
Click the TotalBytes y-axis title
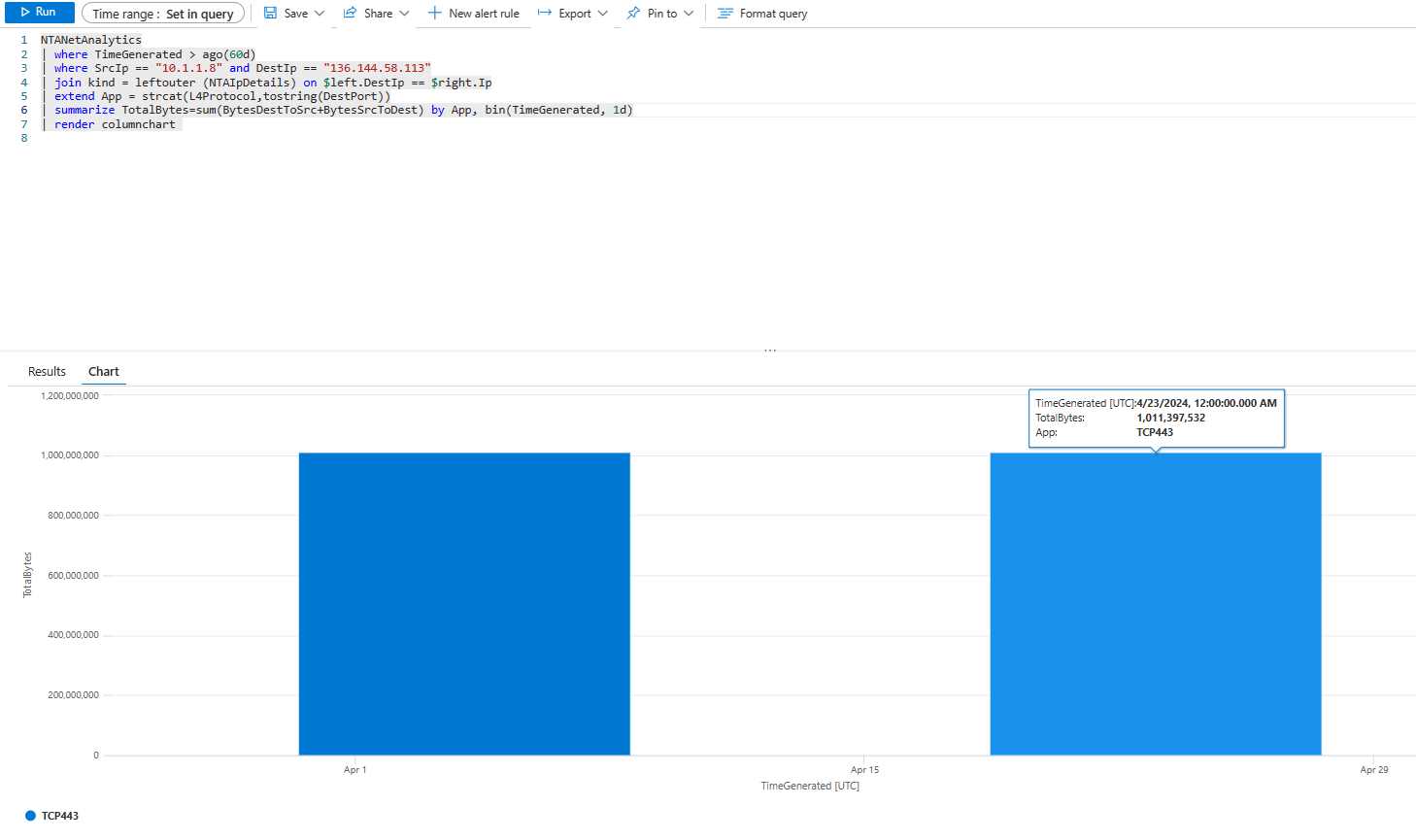[27, 575]
